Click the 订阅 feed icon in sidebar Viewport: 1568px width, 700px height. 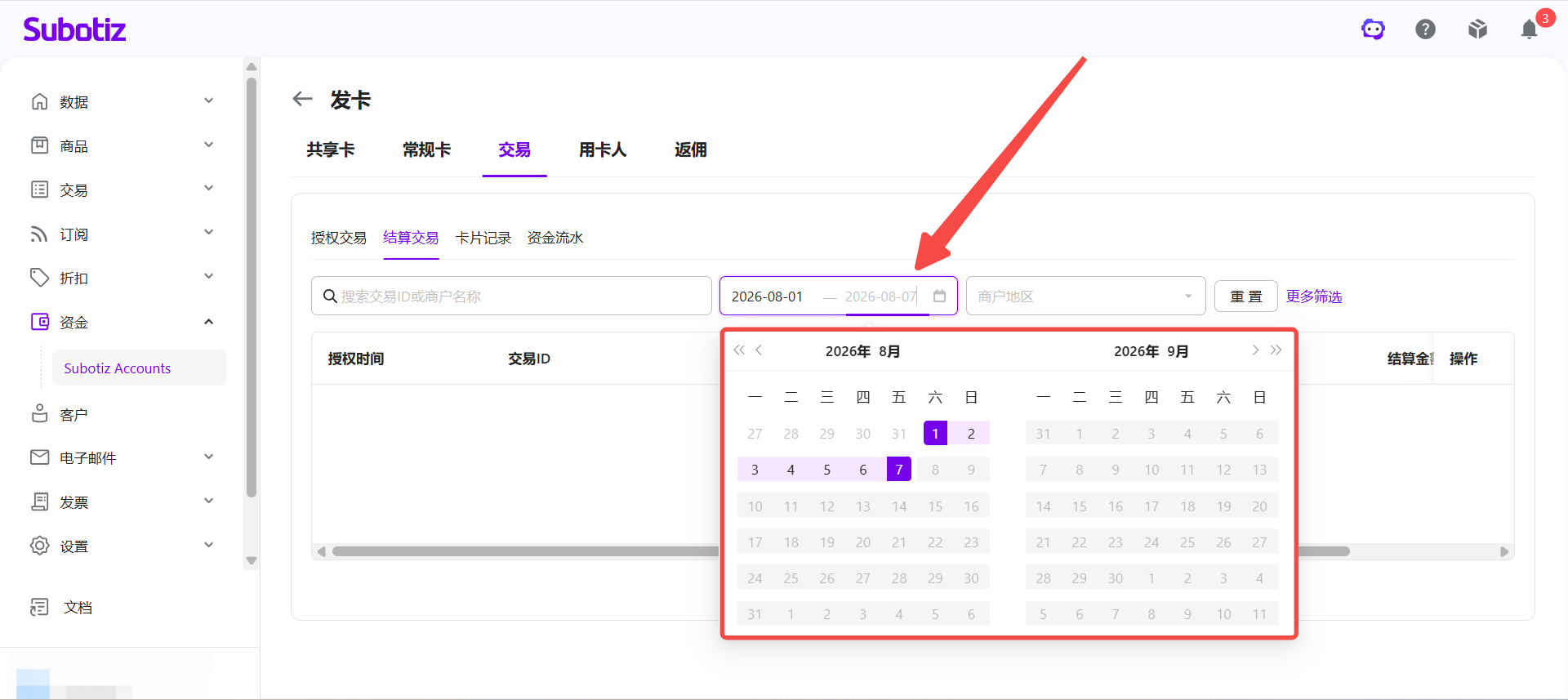39,234
